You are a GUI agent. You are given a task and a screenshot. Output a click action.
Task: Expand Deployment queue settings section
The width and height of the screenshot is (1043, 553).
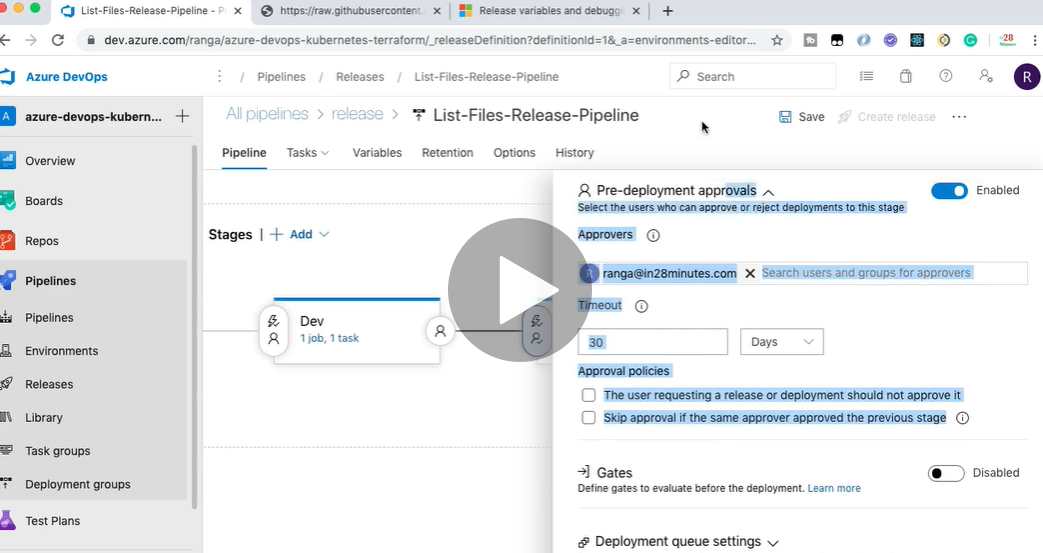772,542
